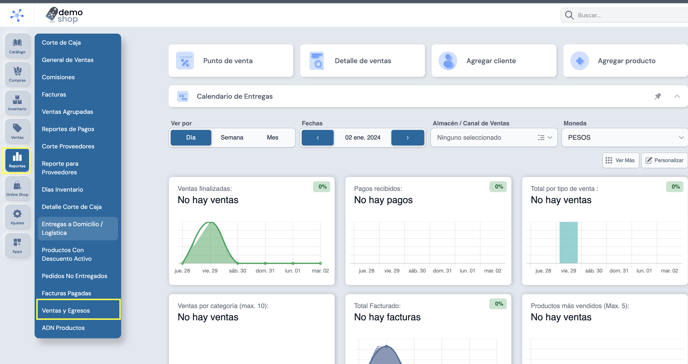Click the Calendario de Entregas icon
Image resolution: width=688 pixels, height=364 pixels.
click(x=183, y=96)
